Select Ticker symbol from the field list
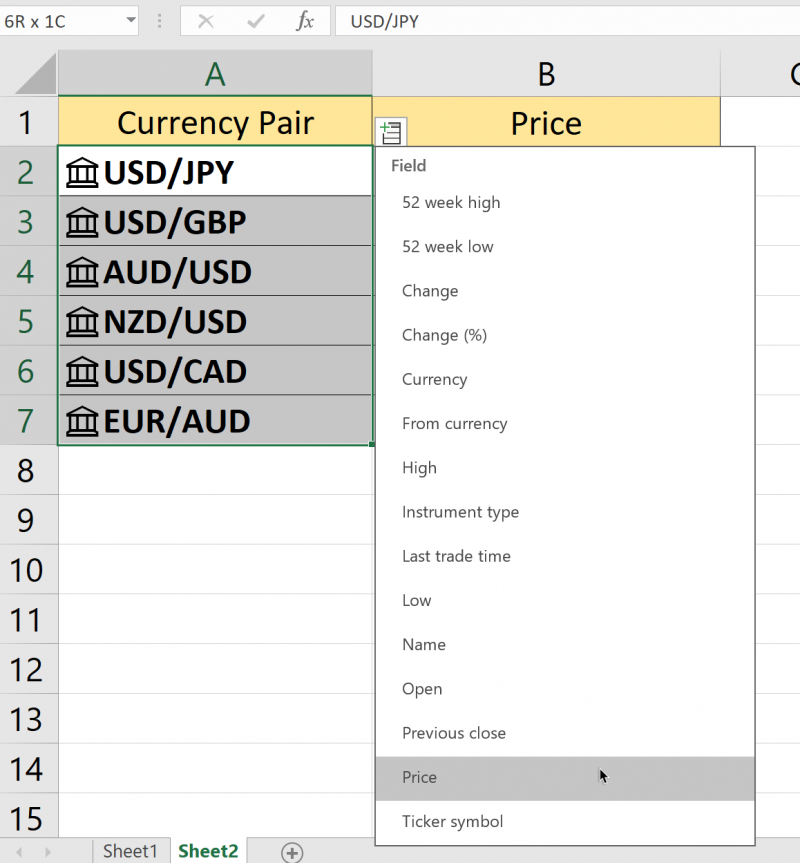 452,821
